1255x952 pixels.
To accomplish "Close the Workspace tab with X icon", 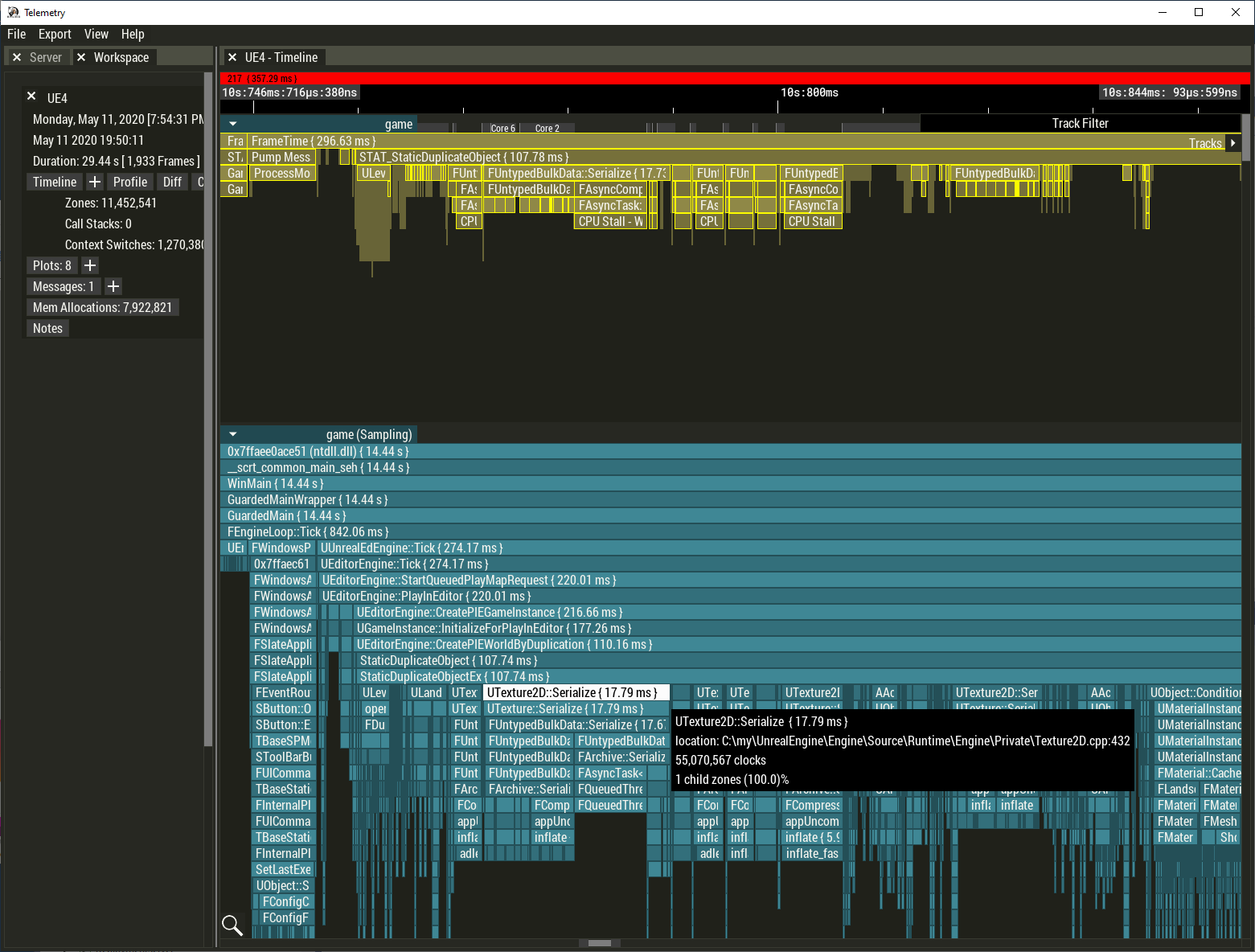I will coord(81,58).
